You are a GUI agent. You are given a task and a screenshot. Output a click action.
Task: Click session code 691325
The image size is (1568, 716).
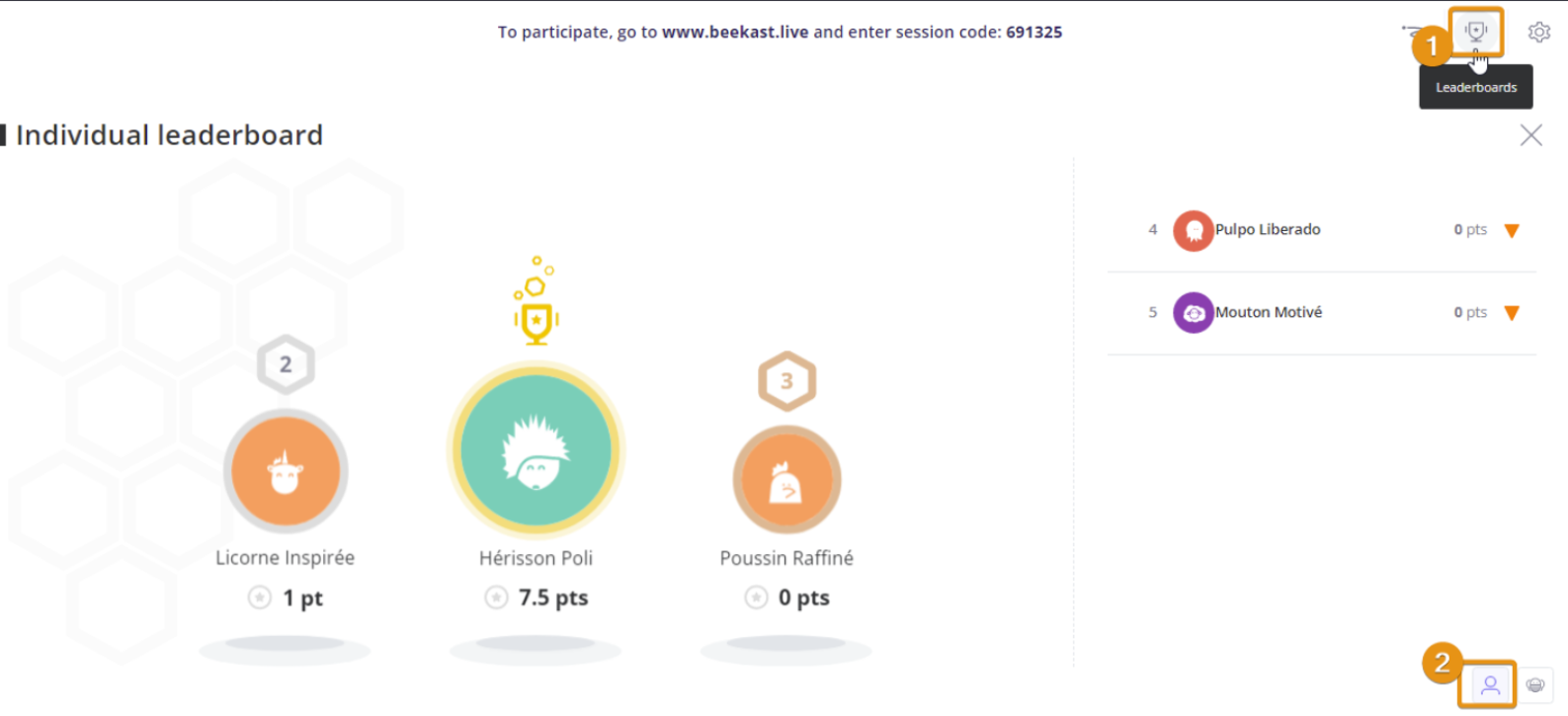(x=1033, y=32)
